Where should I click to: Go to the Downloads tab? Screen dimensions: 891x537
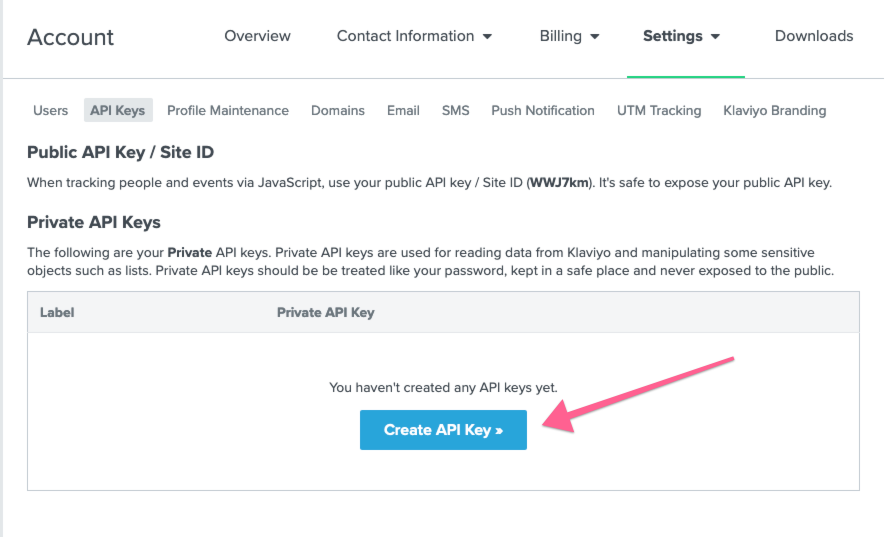coord(814,36)
